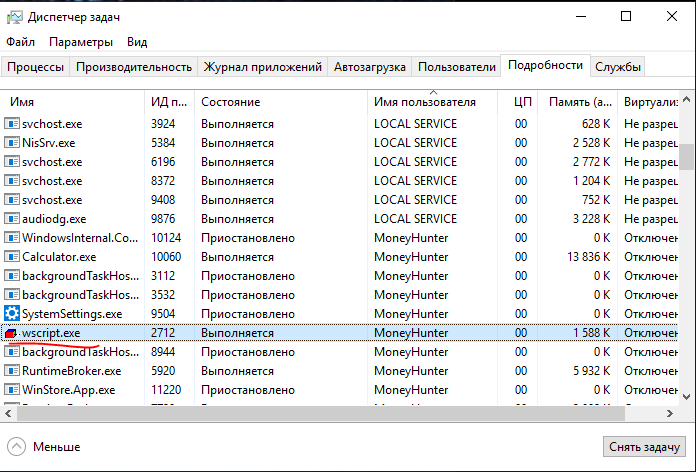Click icon of svchost.exe with PID 3924
Screen dimensions: 696x472
tap(12, 123)
